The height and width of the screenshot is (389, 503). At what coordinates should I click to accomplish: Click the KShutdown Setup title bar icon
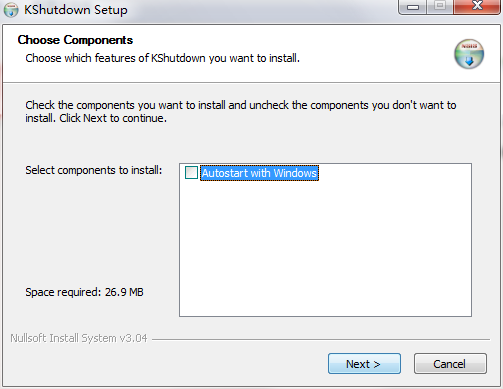click(x=11, y=10)
